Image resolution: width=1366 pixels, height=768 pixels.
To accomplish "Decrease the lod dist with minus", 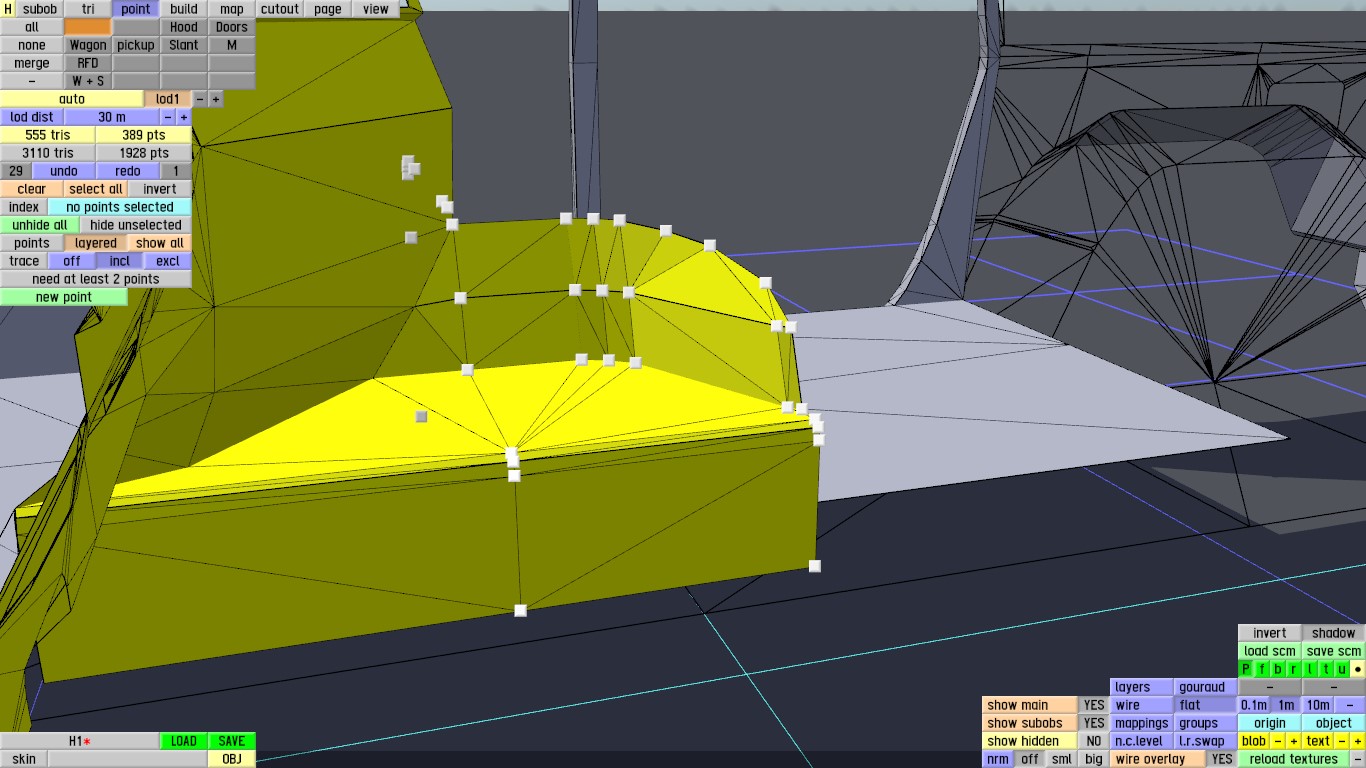I will pos(168,117).
